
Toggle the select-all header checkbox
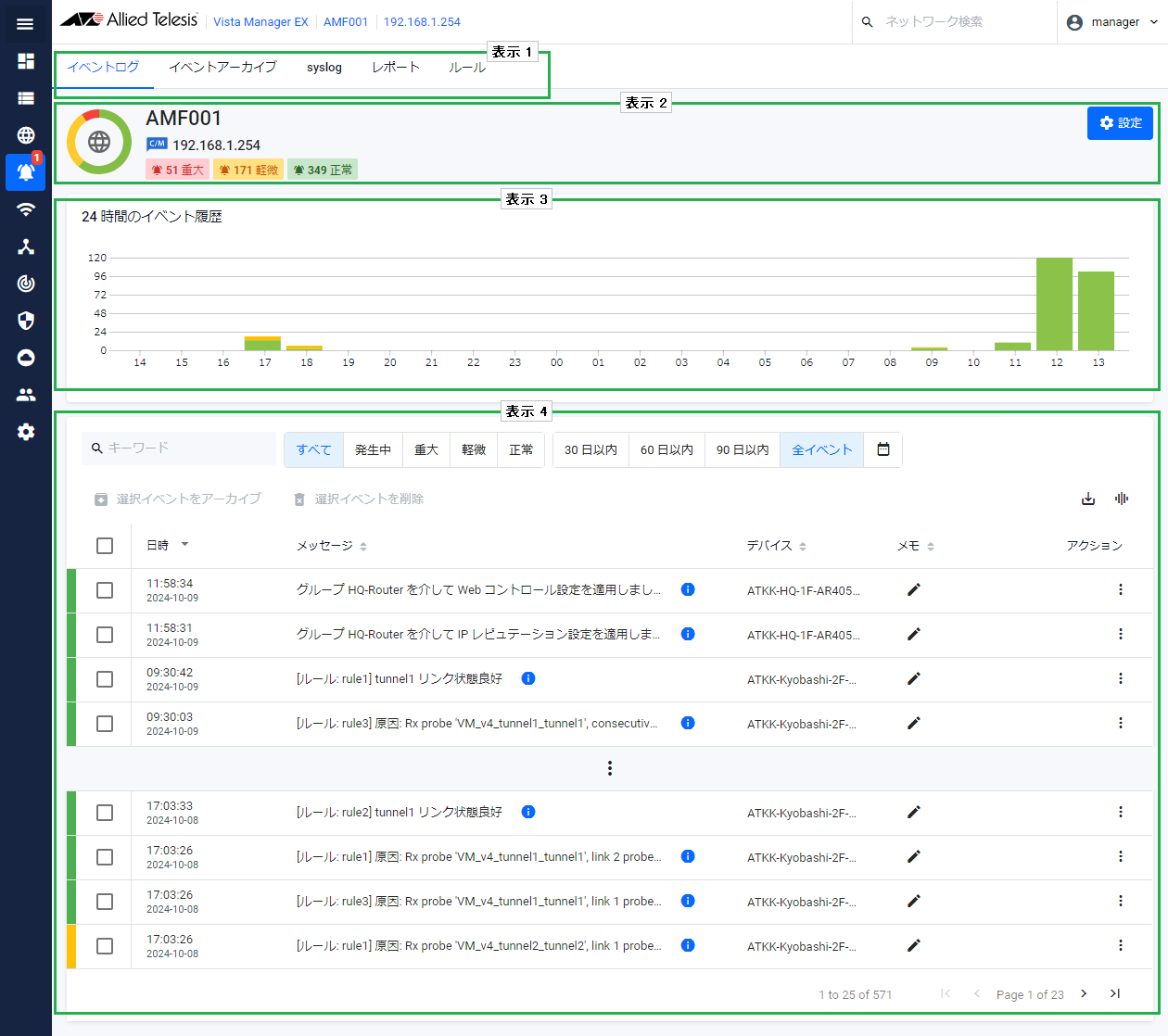(105, 546)
